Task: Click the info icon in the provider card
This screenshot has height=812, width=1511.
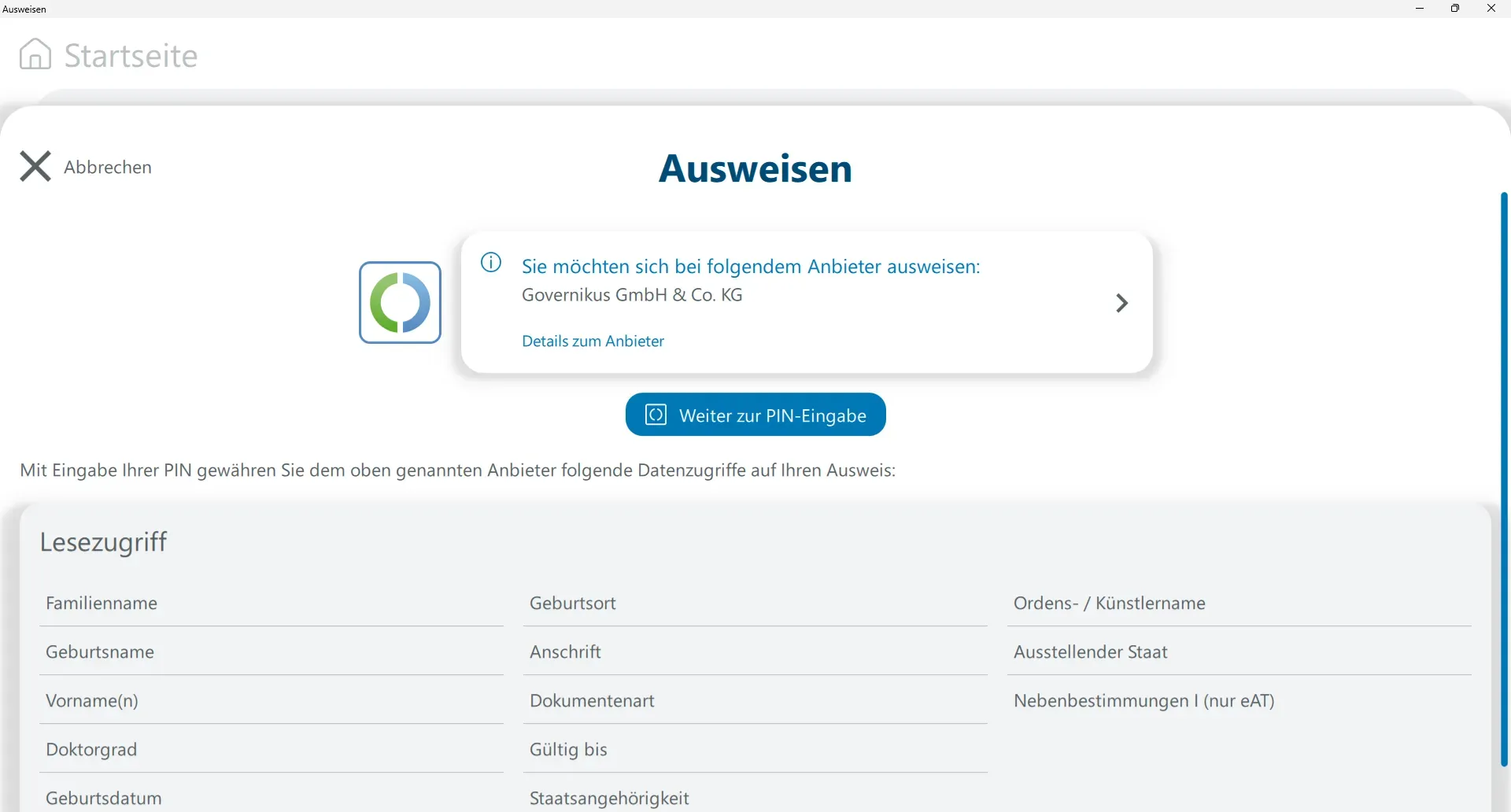Action: coord(491,263)
